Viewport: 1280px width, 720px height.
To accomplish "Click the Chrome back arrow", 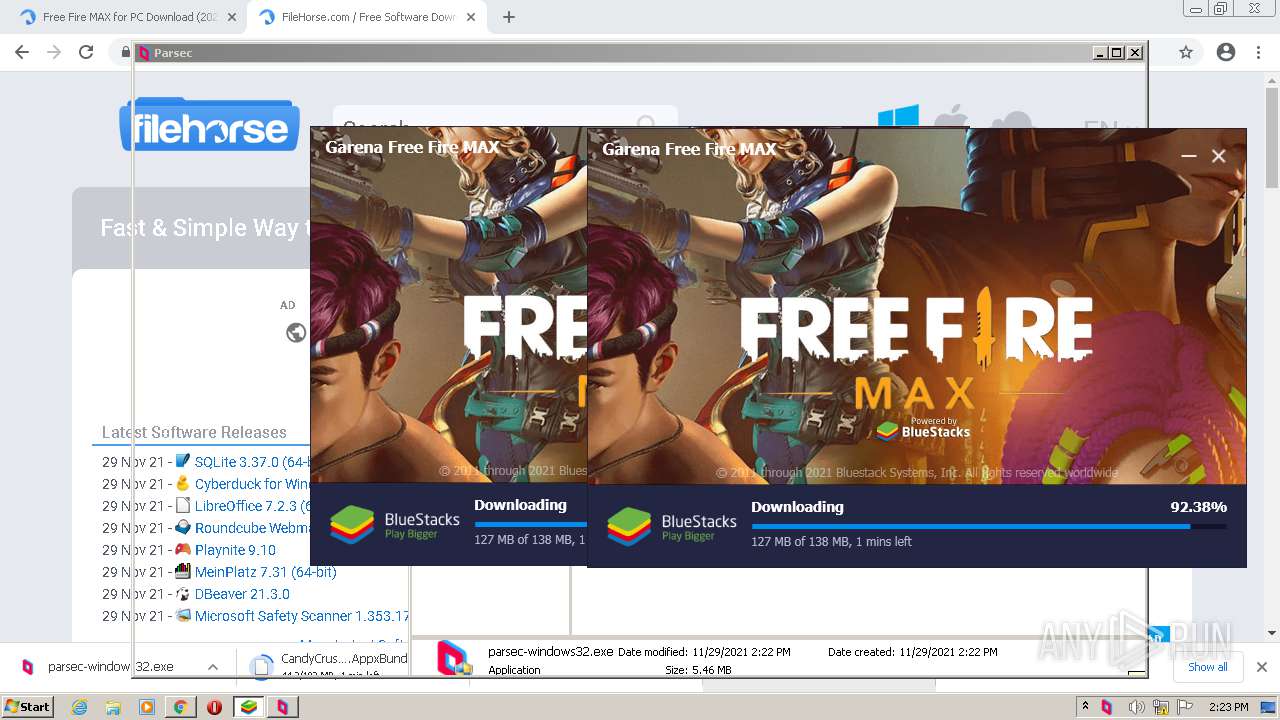I will pos(22,52).
